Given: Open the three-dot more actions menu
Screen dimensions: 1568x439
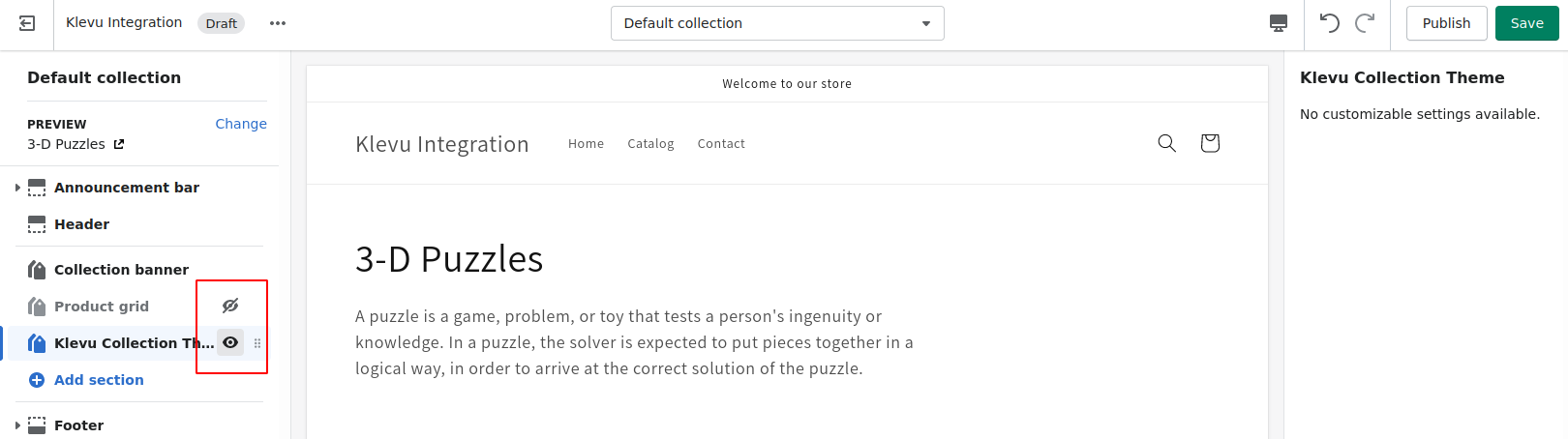Looking at the screenshot, I should coord(278,23).
